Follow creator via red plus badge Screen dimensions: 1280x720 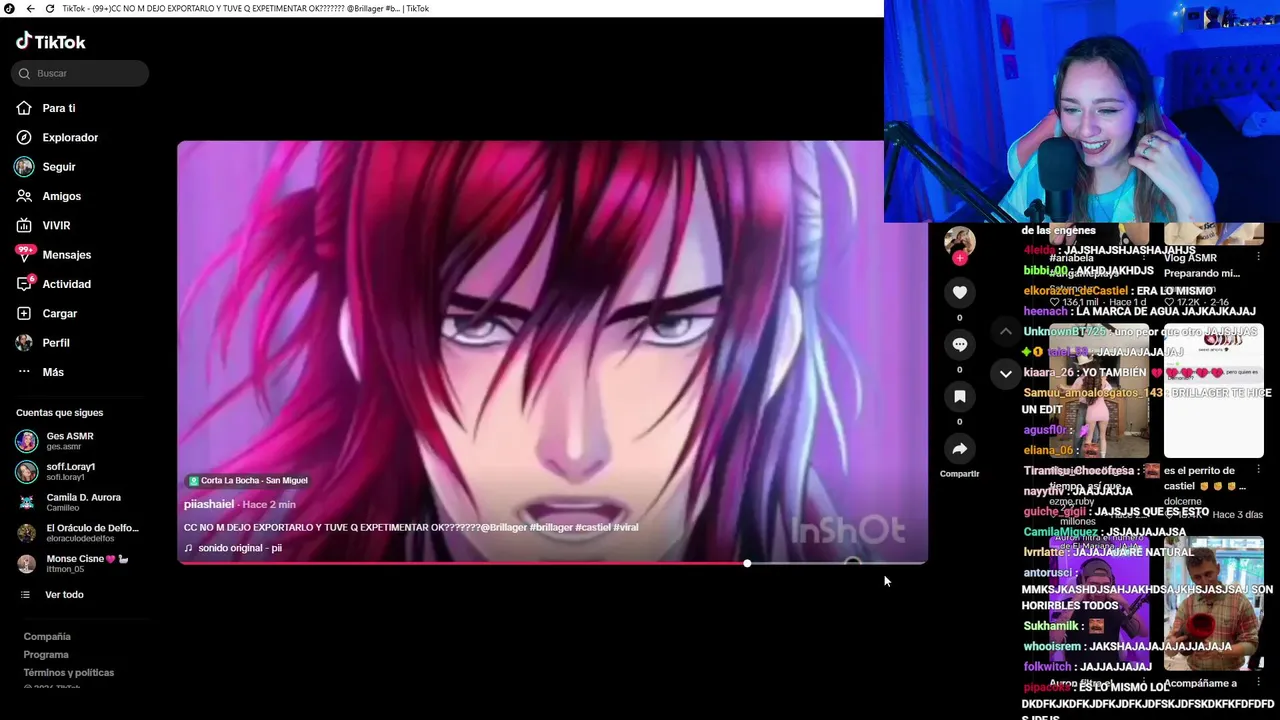960,259
